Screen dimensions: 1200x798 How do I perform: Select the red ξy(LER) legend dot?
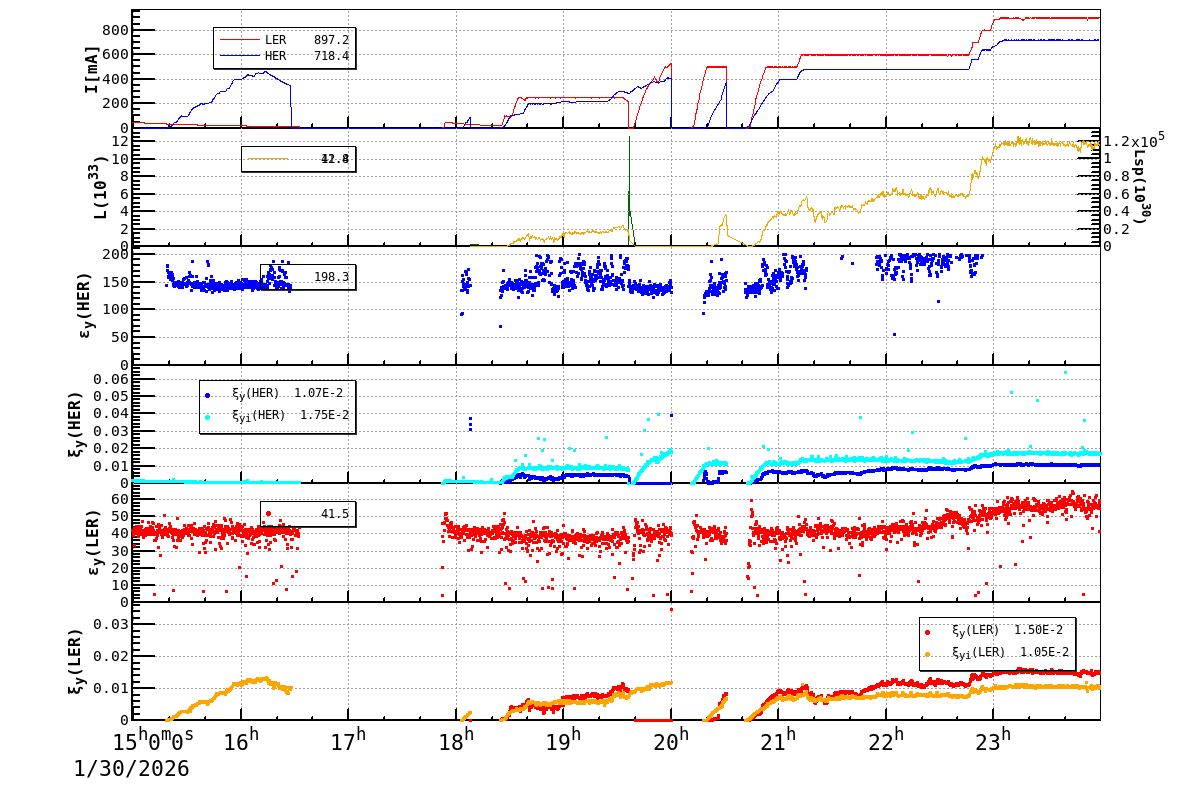click(x=927, y=632)
